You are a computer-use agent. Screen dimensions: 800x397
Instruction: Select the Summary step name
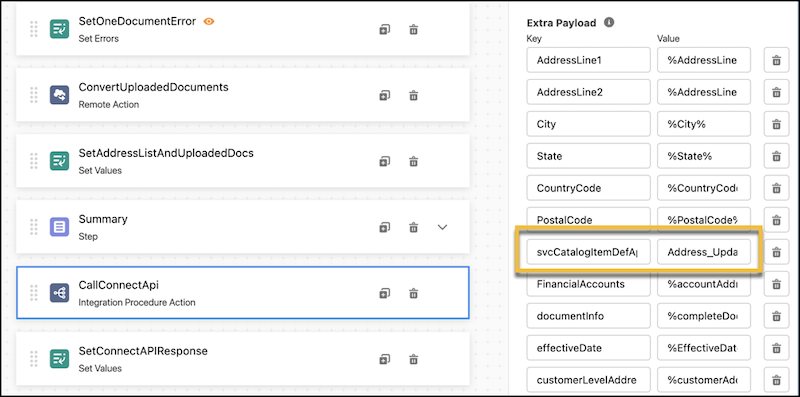pos(103,219)
